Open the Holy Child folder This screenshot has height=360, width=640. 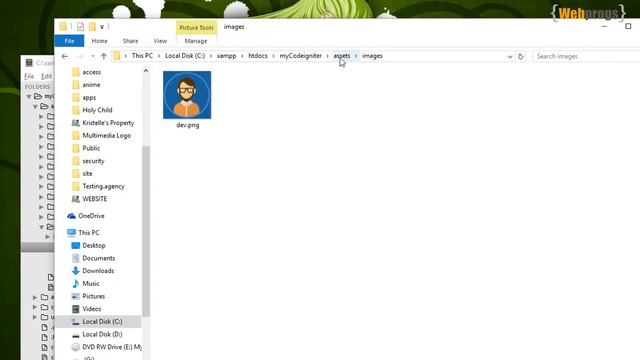pyautogui.click(x=97, y=110)
